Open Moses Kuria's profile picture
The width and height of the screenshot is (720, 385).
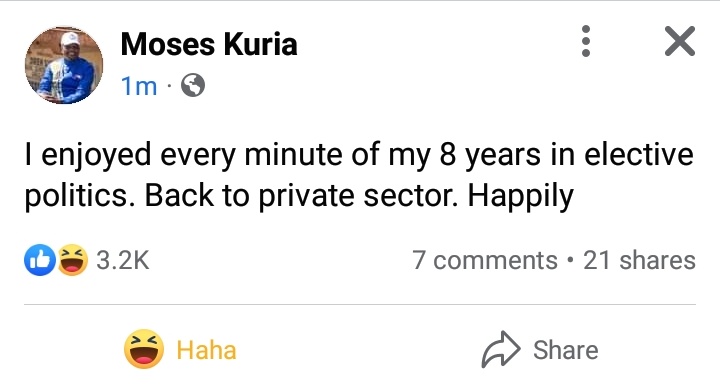[64, 65]
